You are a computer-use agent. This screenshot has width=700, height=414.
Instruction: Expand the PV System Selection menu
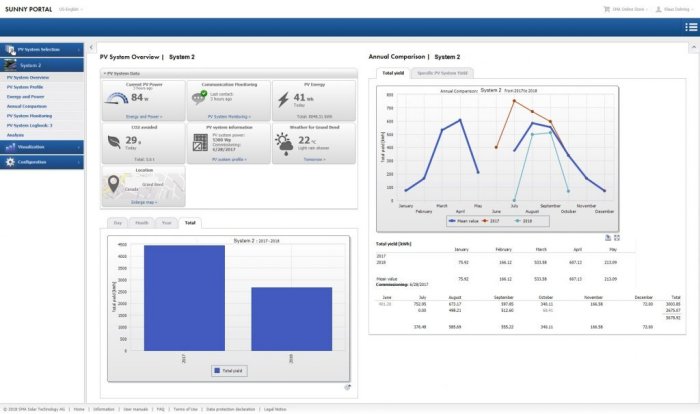[x=43, y=49]
